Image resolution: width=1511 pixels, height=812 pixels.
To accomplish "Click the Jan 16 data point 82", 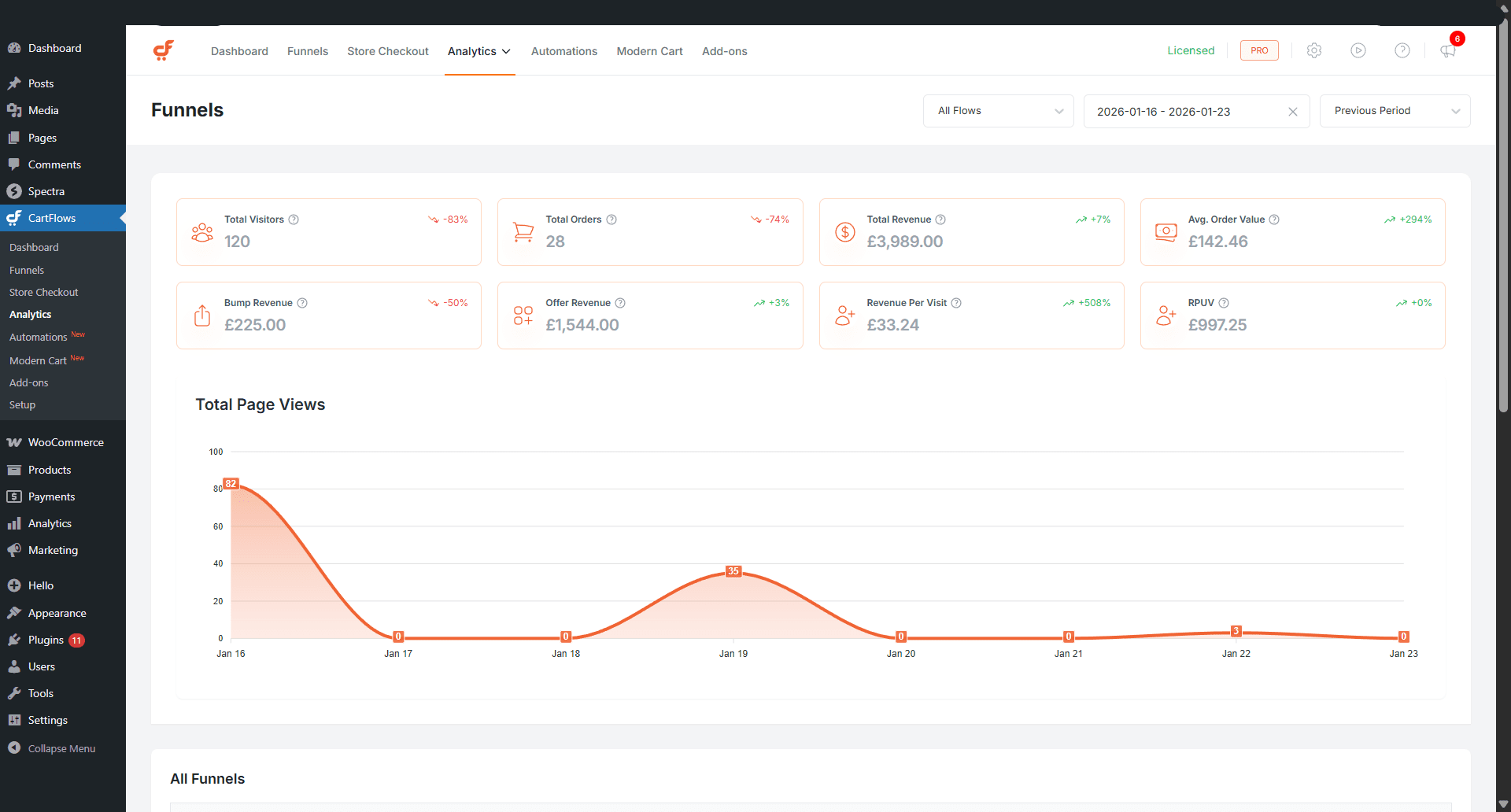I will (231, 484).
